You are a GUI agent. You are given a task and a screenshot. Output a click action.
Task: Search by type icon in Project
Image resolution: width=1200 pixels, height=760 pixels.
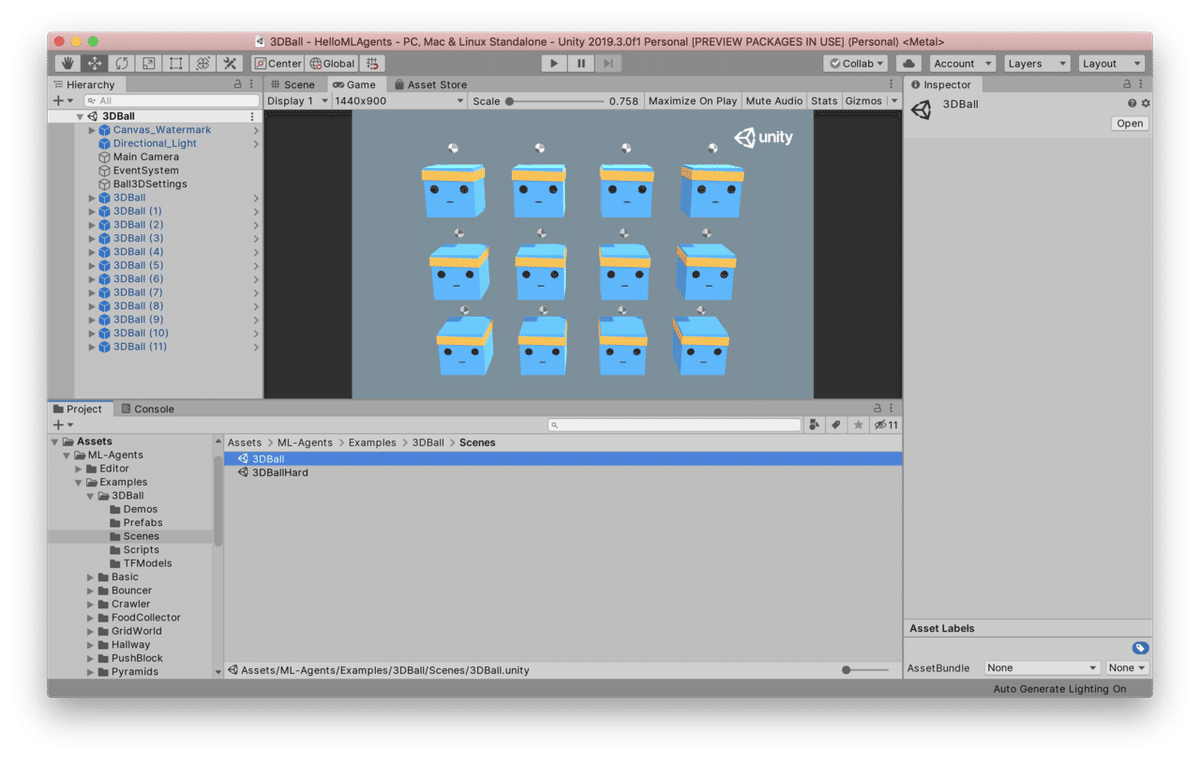click(x=815, y=425)
